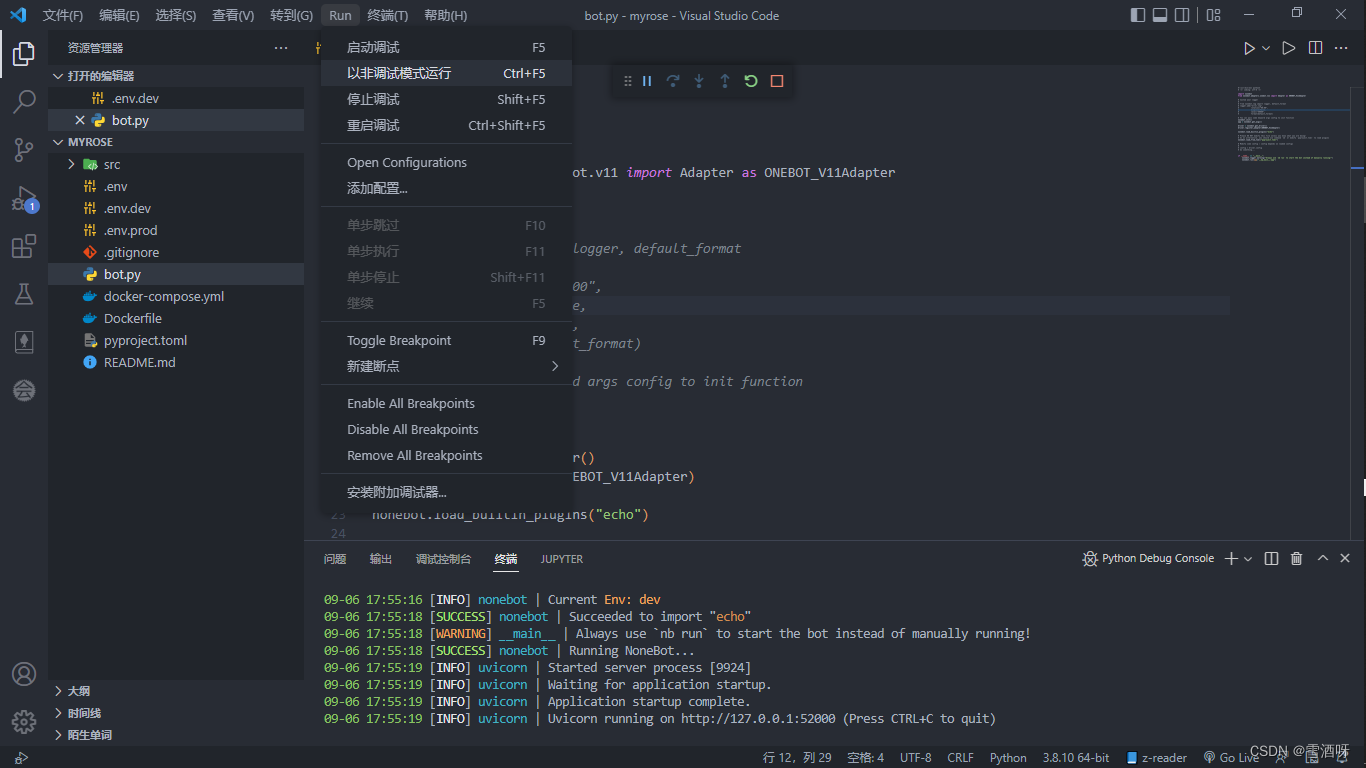1366x768 pixels.
Task: Switch to the JUPYTER tab
Action: 561,559
